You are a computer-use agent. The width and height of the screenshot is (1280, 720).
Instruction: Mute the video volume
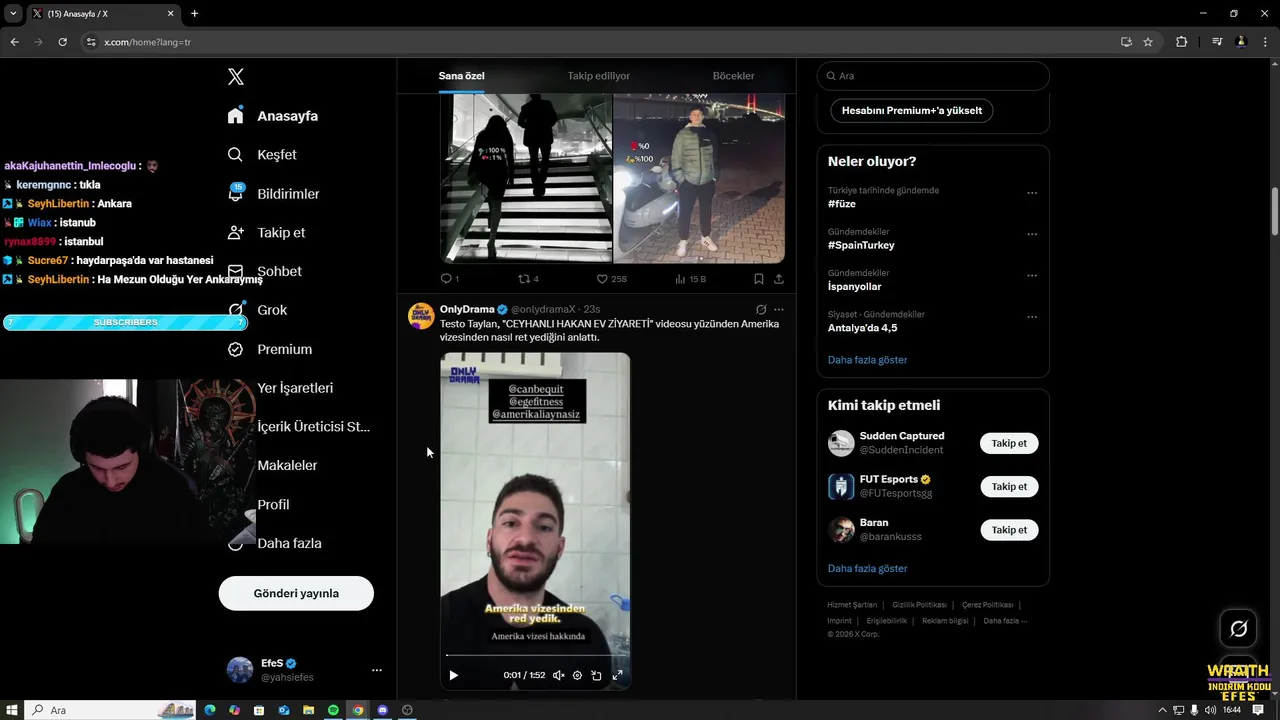tap(559, 675)
